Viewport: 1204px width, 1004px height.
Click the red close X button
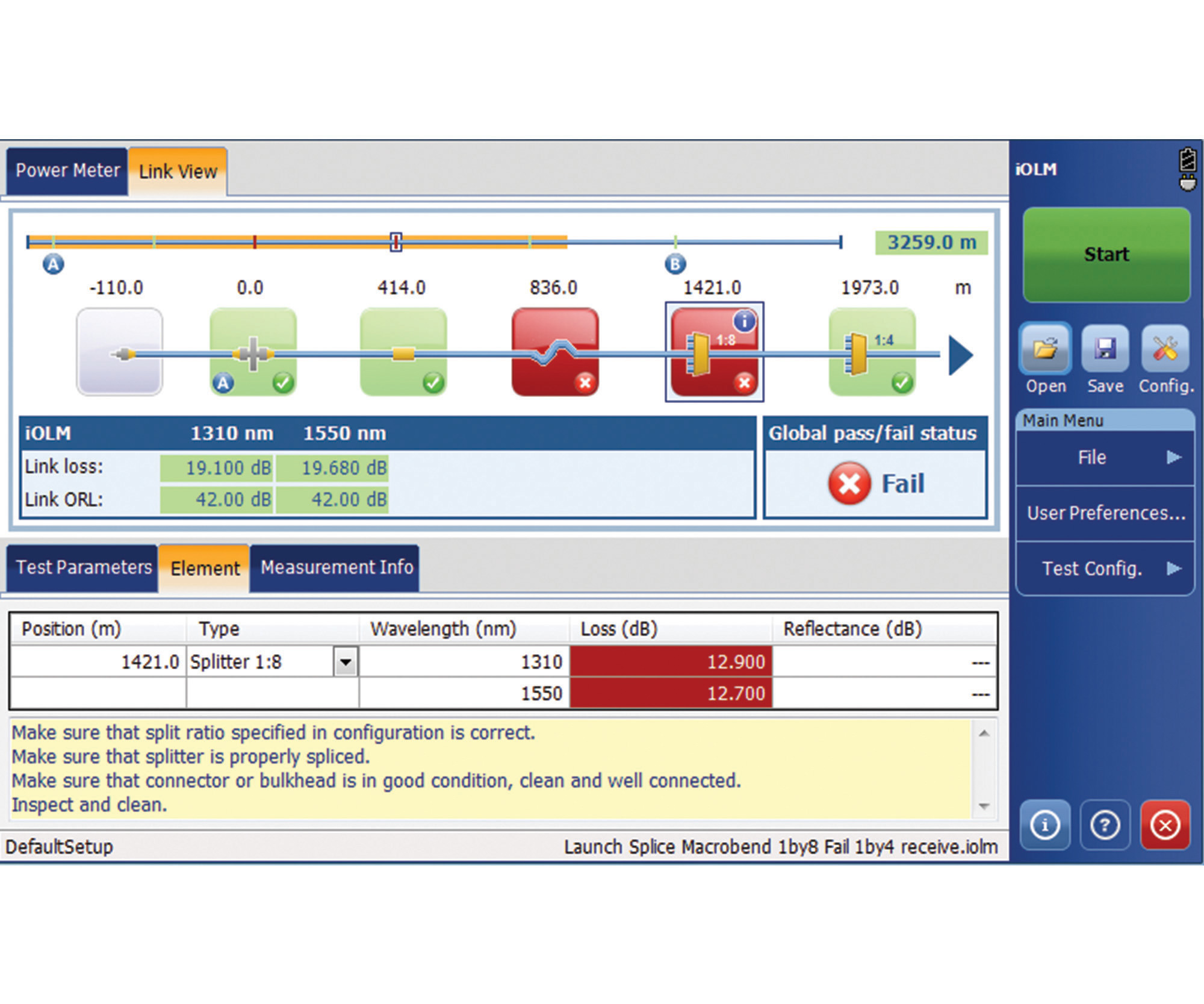(1165, 825)
